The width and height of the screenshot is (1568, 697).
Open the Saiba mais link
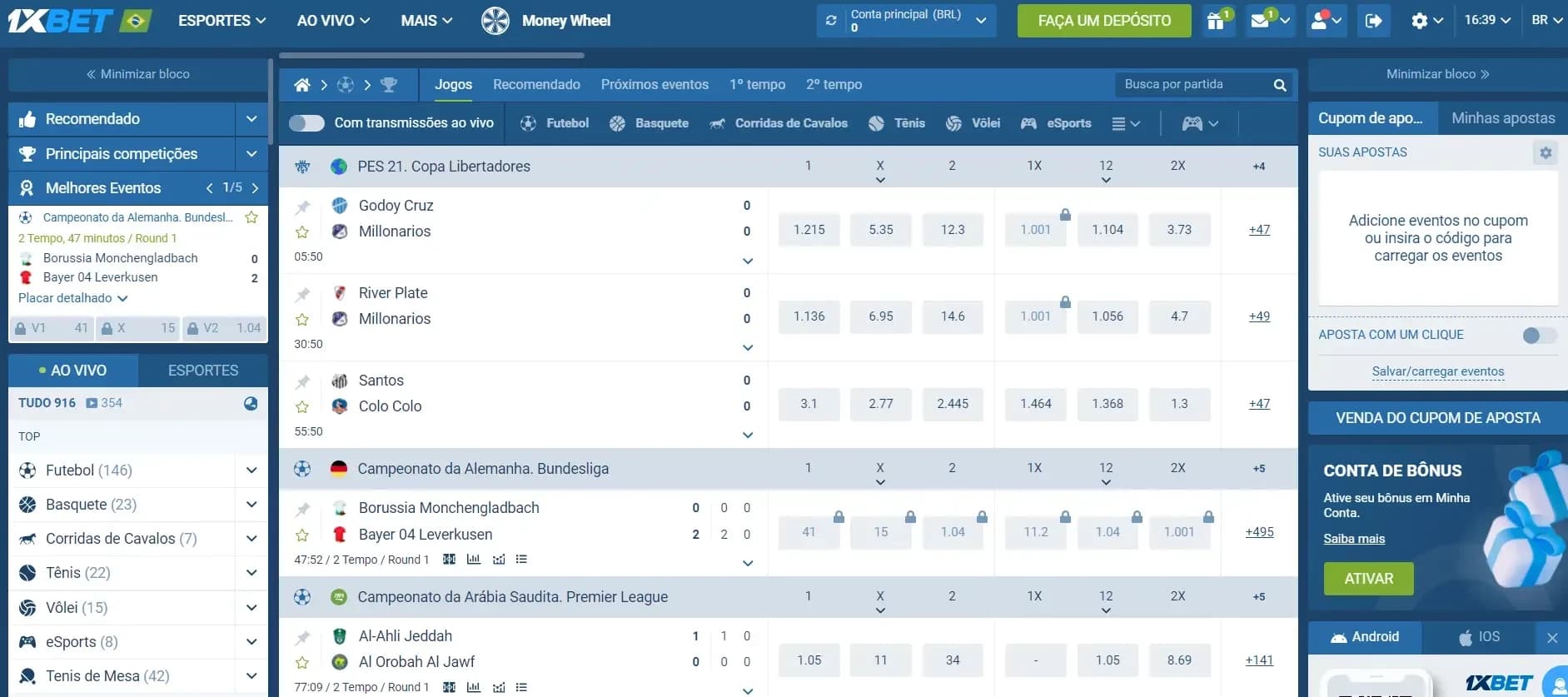[x=1354, y=539]
